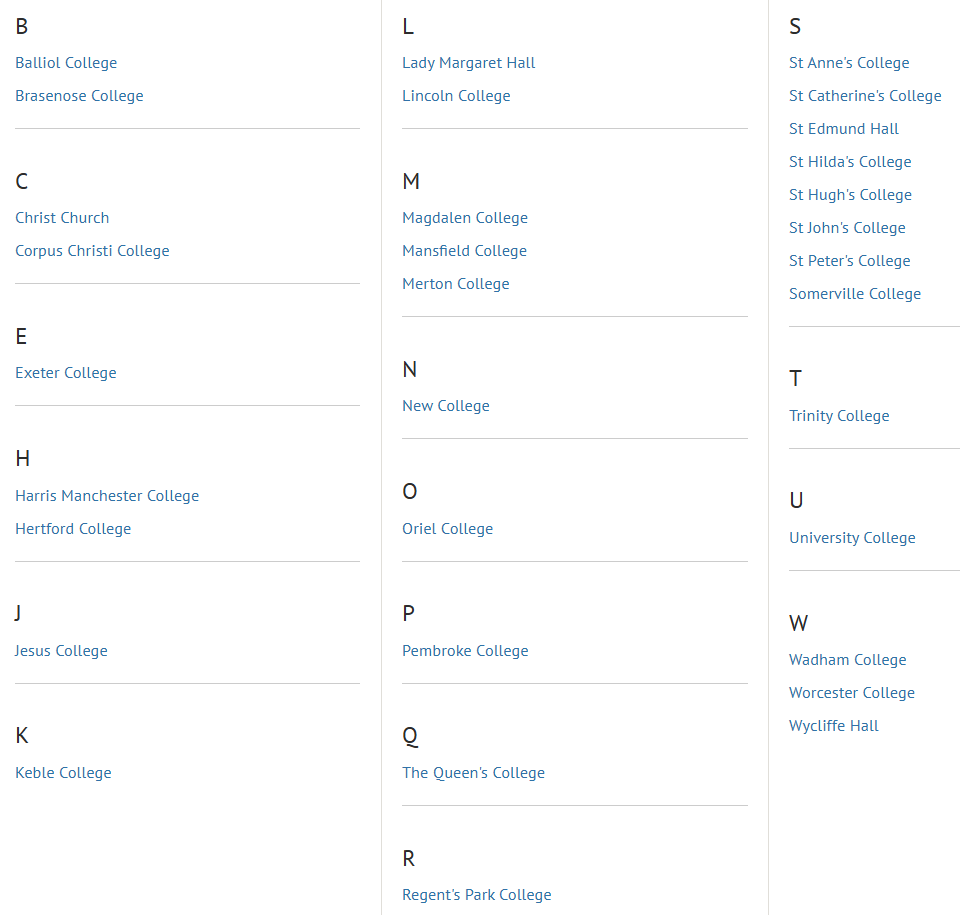Go to Wycliffe Hall

coord(834,726)
